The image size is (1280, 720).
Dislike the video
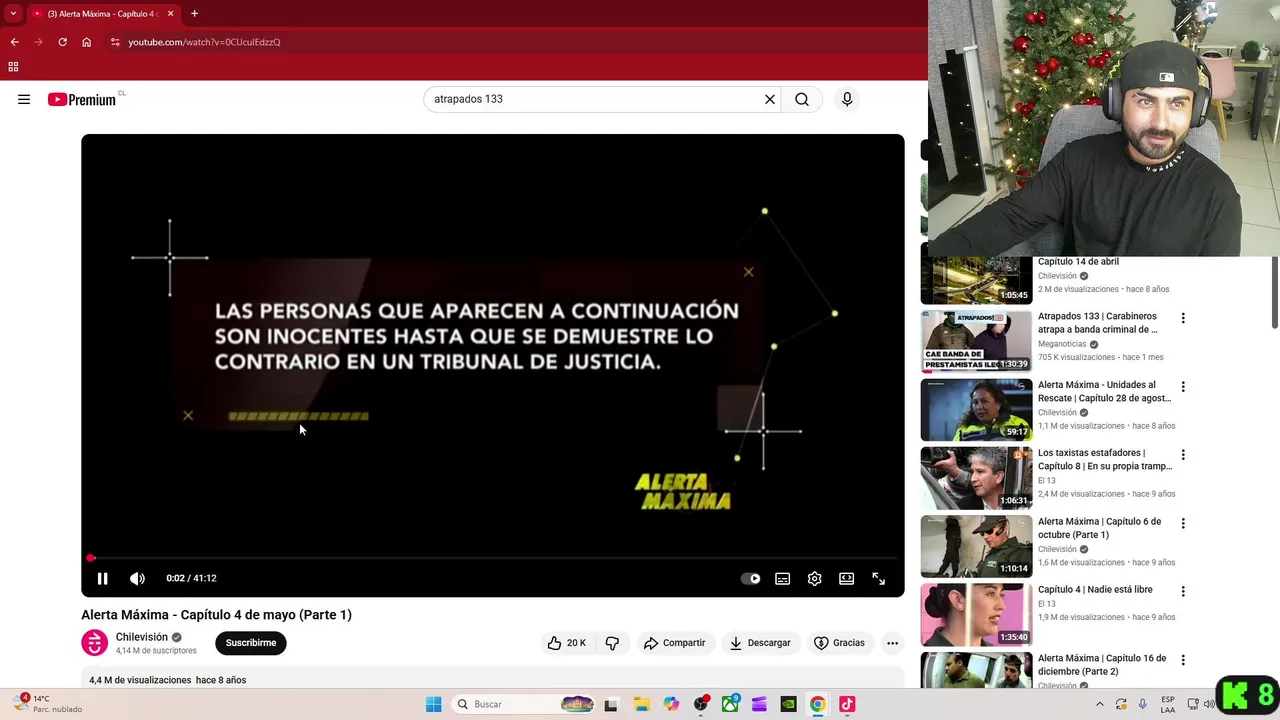(x=613, y=643)
